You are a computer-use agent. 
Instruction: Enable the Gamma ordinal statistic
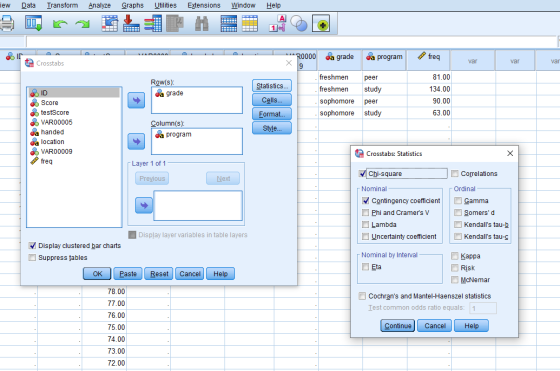(458, 201)
